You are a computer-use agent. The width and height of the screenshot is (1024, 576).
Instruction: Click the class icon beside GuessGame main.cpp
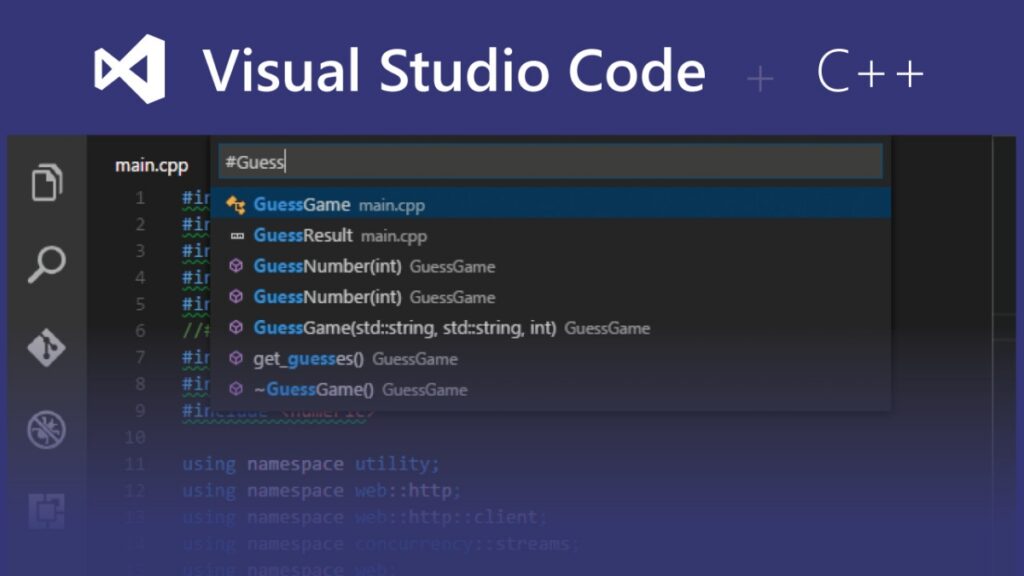click(236, 205)
